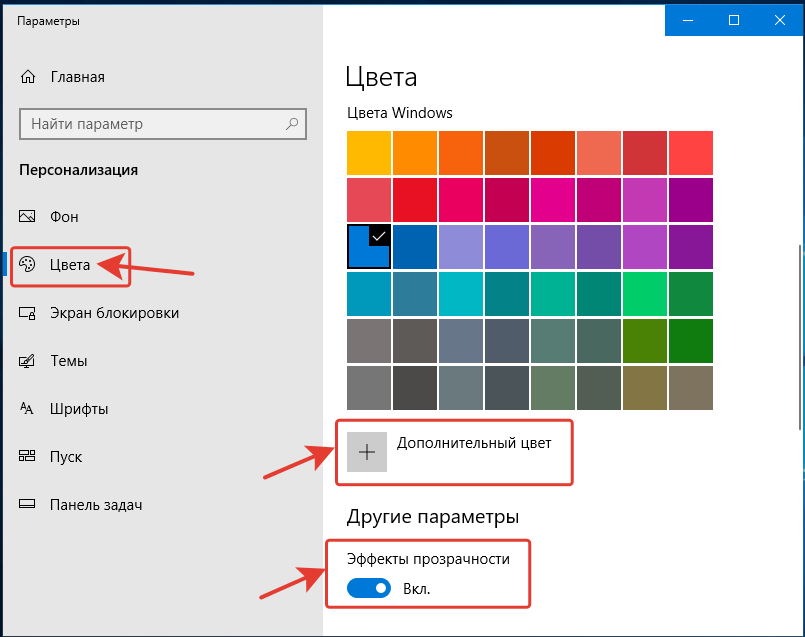
Task: Open the Главная home page
Action: tap(78, 77)
